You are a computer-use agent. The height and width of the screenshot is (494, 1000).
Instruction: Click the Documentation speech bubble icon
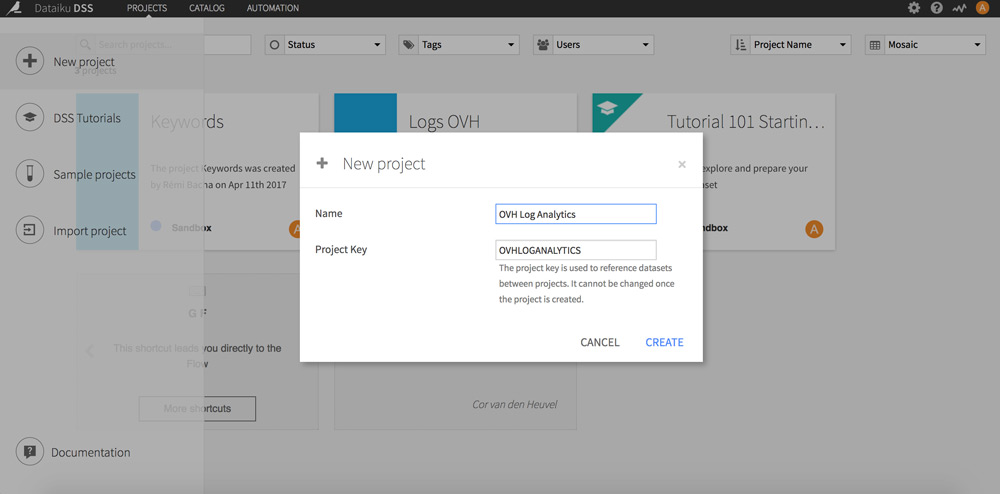tap(29, 452)
